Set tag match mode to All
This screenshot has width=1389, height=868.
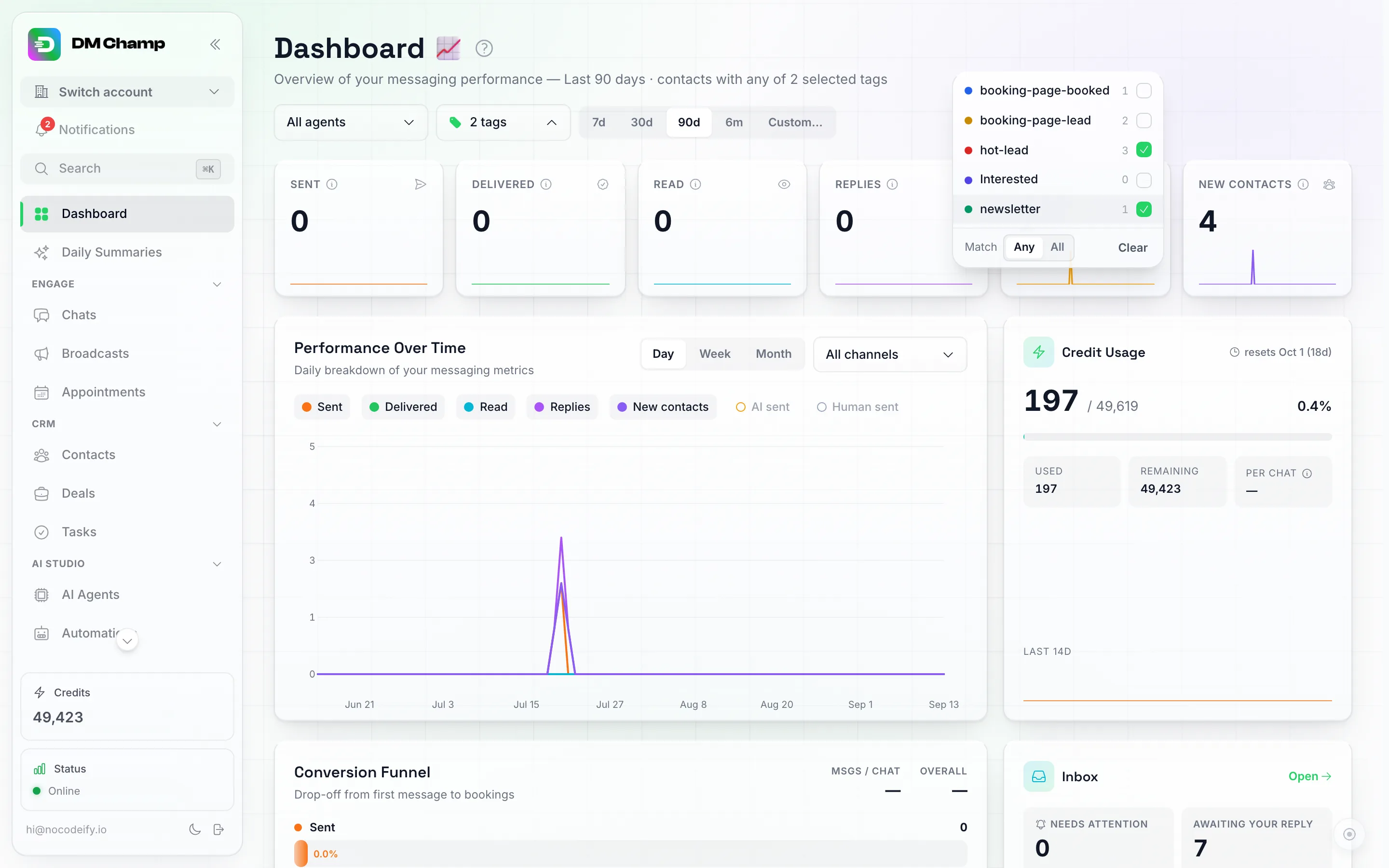tap(1057, 247)
